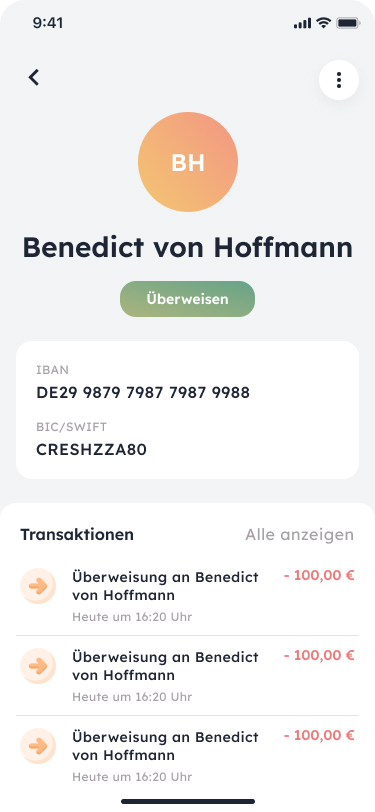Viewport: 375px width, 812px height.
Task: Tap the Transaktionen section heading
Action: [77, 534]
